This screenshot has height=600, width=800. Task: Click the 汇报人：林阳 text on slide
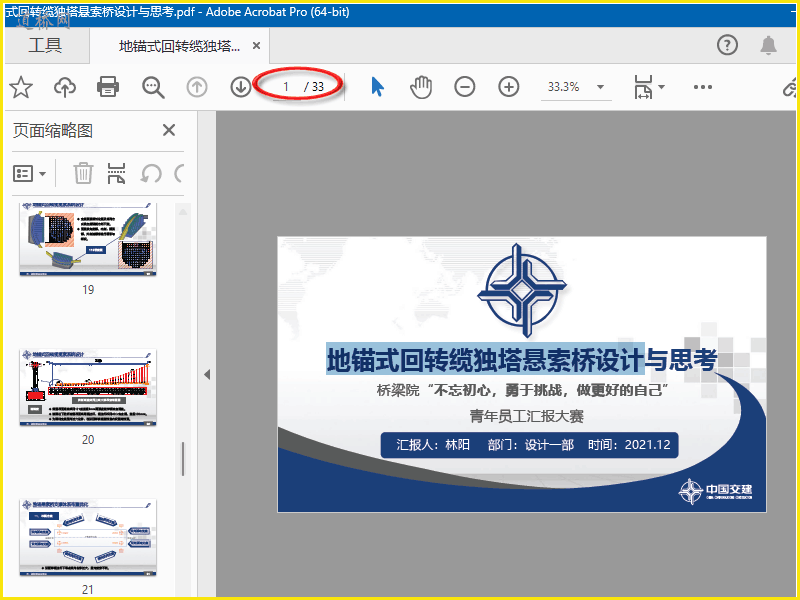[433, 445]
